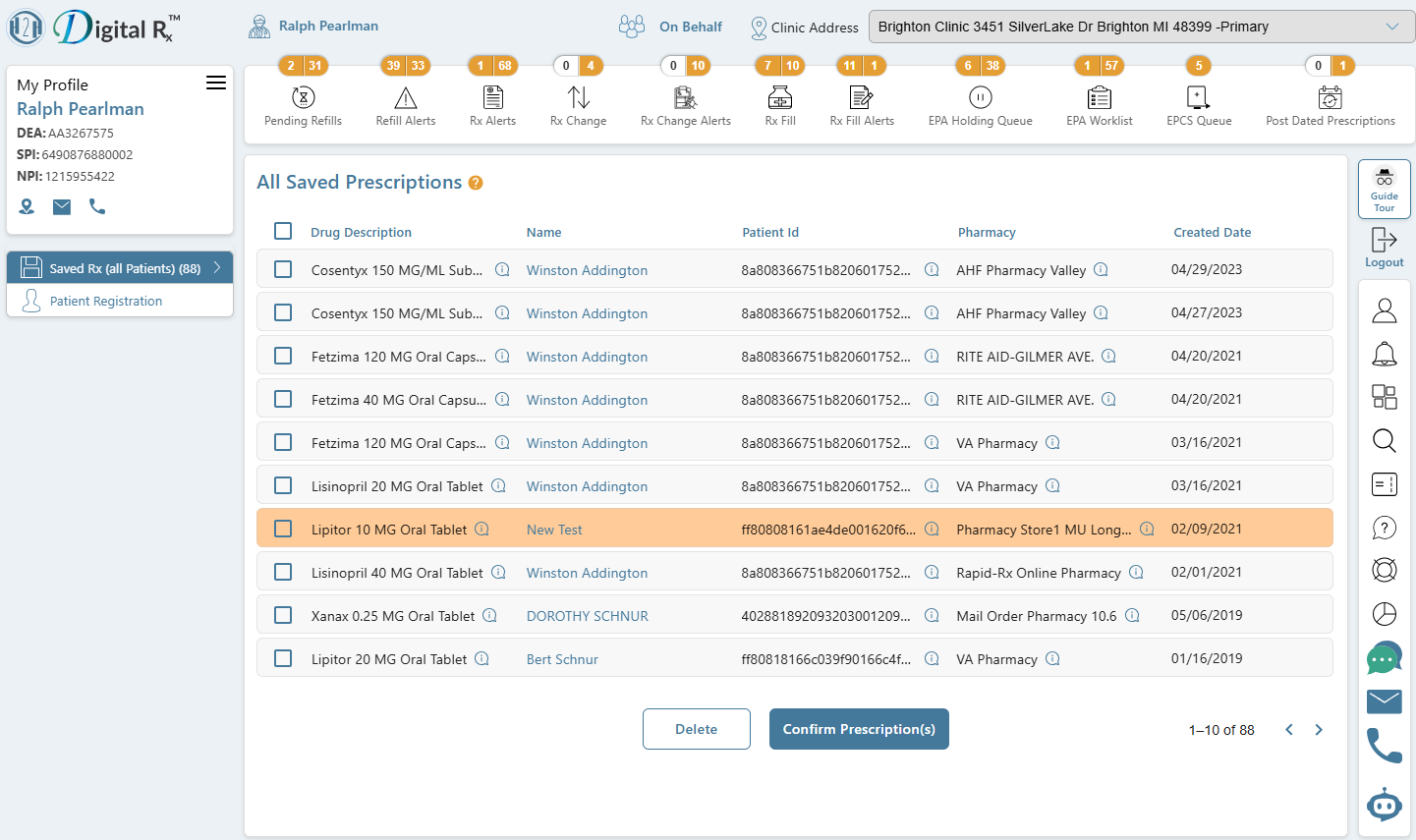Open Rx Change arrows icon
The width and height of the screenshot is (1416, 840).
pos(579,97)
